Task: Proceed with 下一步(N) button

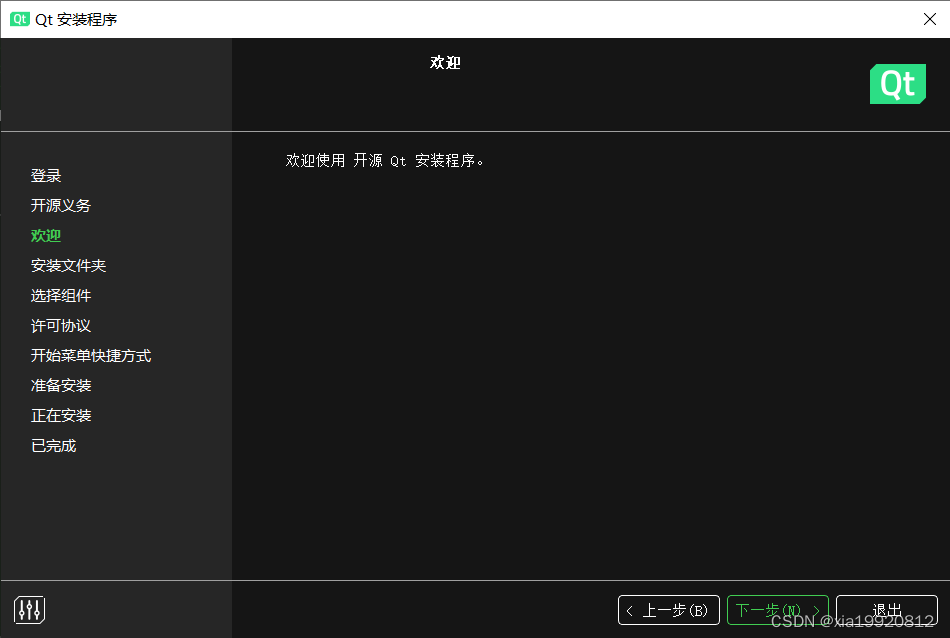Action: [x=777, y=610]
